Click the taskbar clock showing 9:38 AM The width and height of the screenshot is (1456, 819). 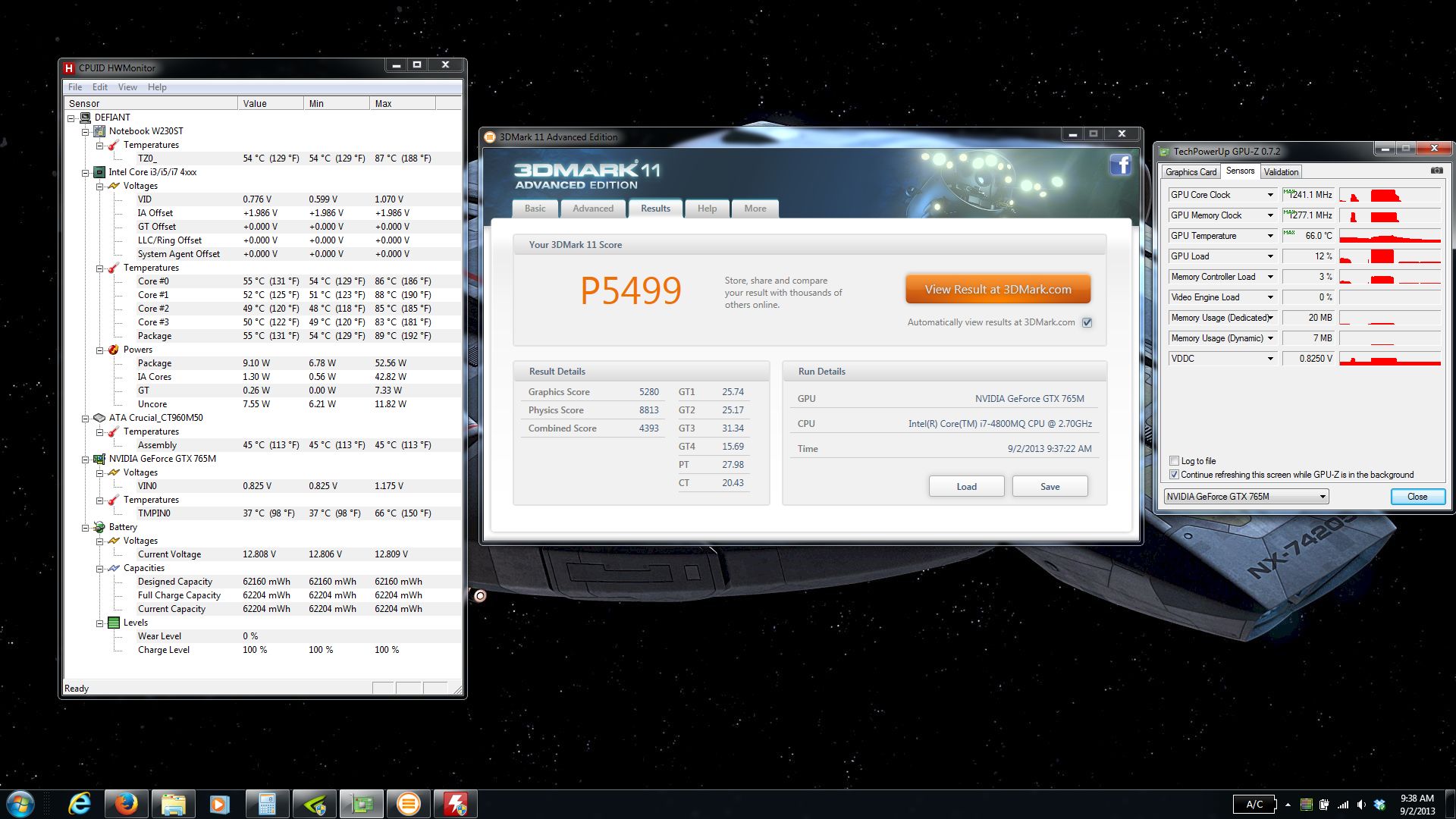click(x=1417, y=805)
